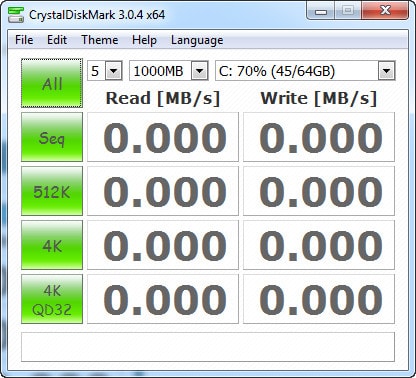Click the Seq write result value
416x378 pixels.
point(319,137)
